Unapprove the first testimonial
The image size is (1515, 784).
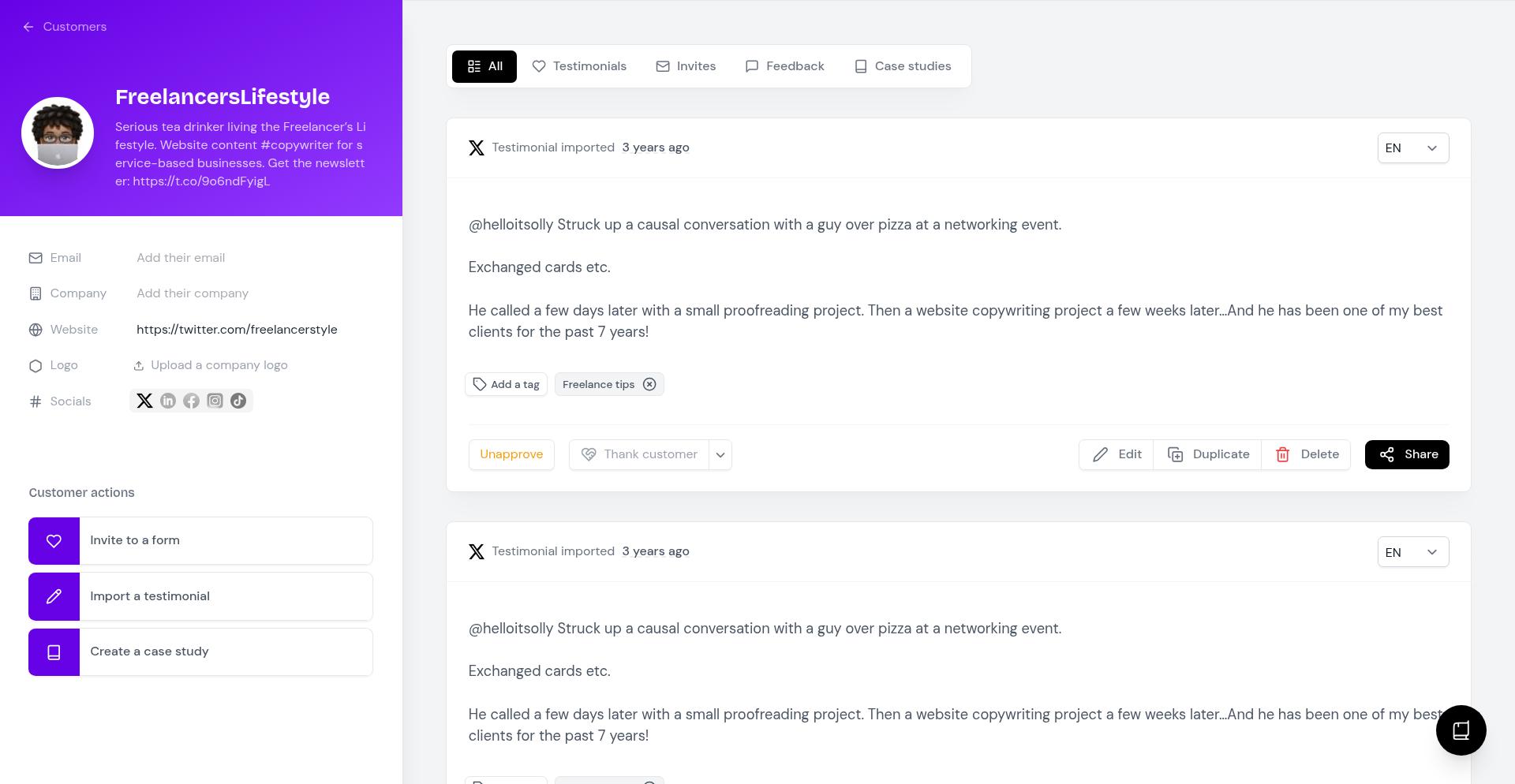click(x=511, y=454)
